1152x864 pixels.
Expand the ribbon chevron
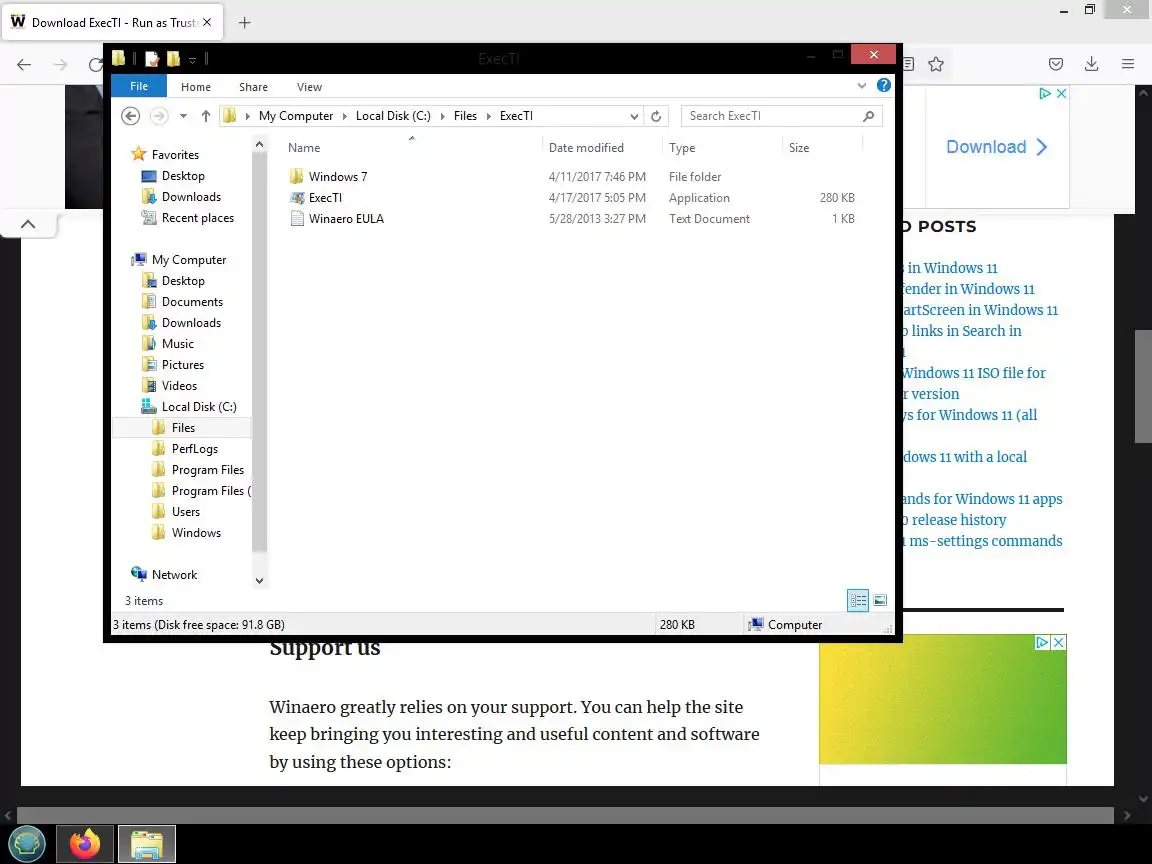[861, 86]
